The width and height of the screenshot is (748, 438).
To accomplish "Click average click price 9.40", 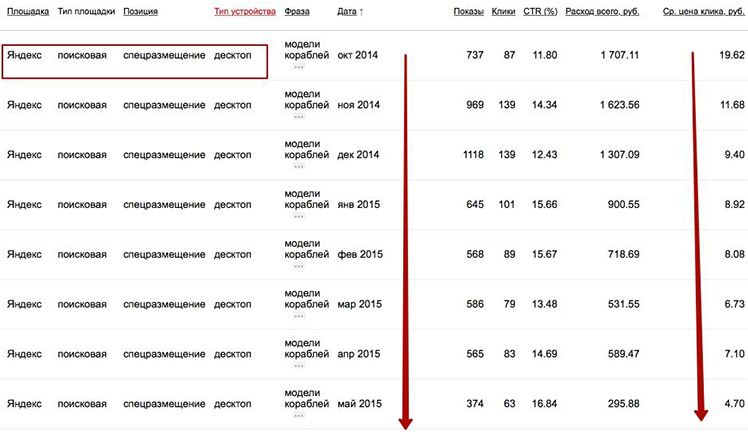I will coord(735,155).
